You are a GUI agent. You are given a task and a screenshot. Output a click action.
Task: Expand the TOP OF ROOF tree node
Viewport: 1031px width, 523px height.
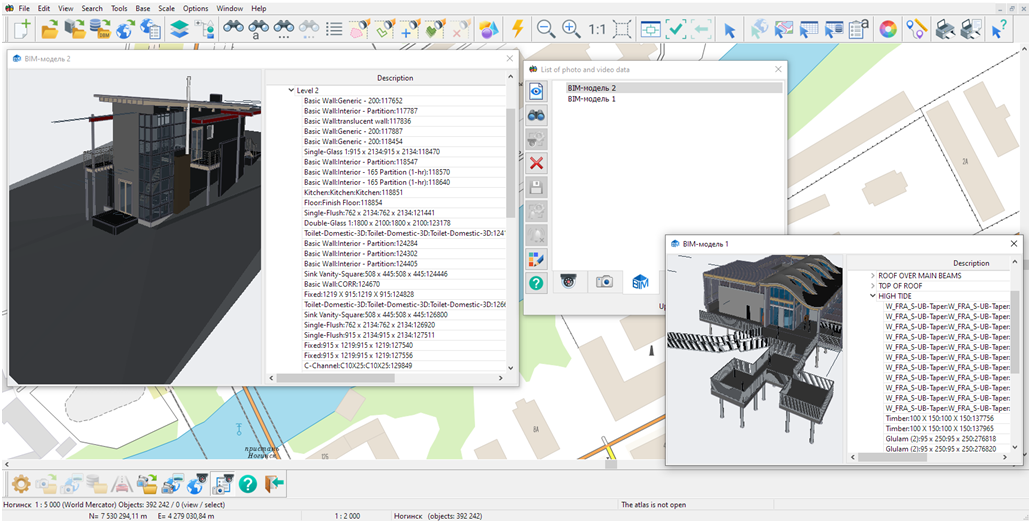click(x=872, y=286)
